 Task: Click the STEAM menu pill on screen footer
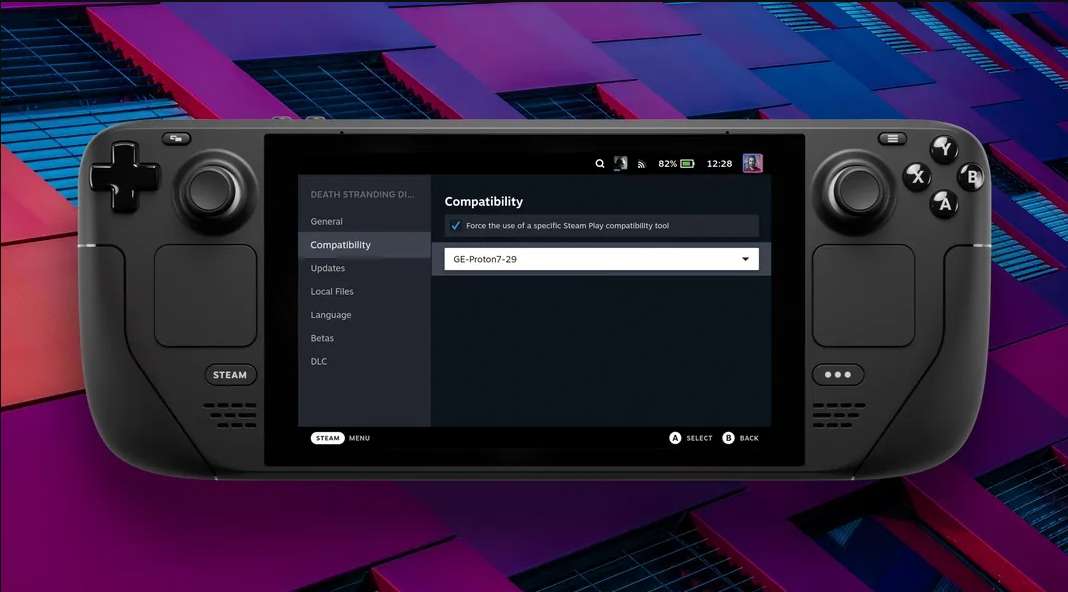click(328, 438)
